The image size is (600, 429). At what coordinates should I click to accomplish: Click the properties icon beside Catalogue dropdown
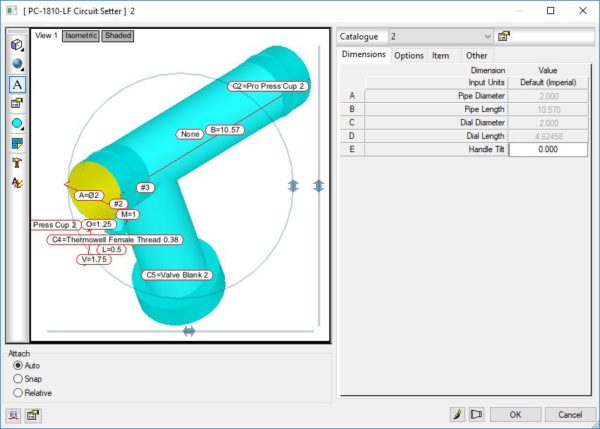click(504, 36)
